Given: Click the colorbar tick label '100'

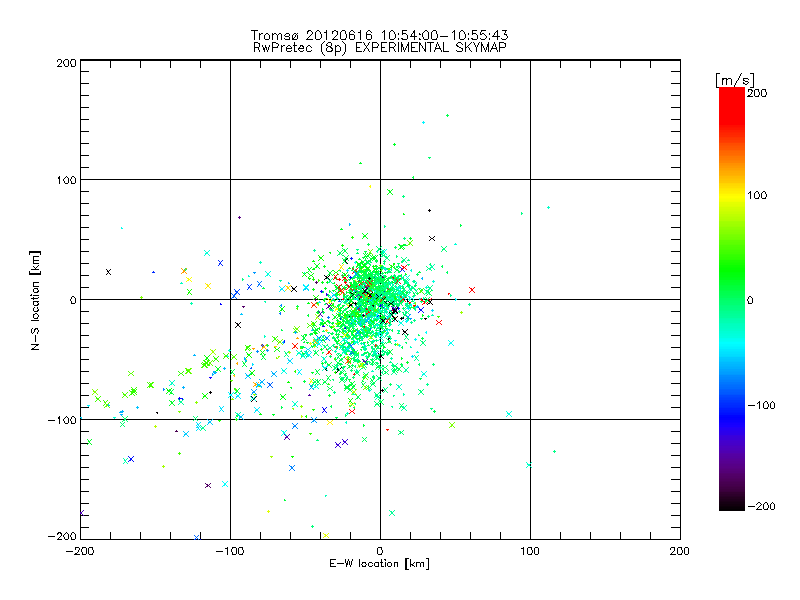Looking at the screenshot, I should pos(757,195).
